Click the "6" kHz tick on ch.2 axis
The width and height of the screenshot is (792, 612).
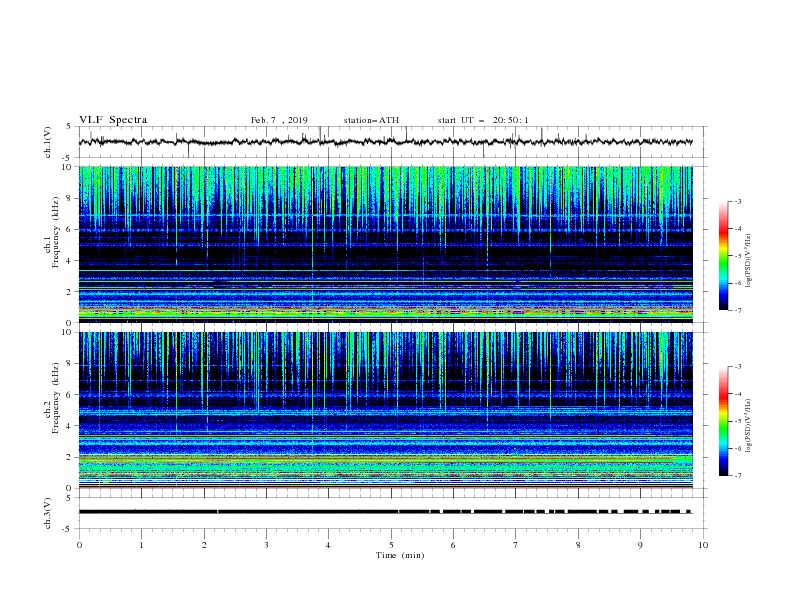point(70,395)
